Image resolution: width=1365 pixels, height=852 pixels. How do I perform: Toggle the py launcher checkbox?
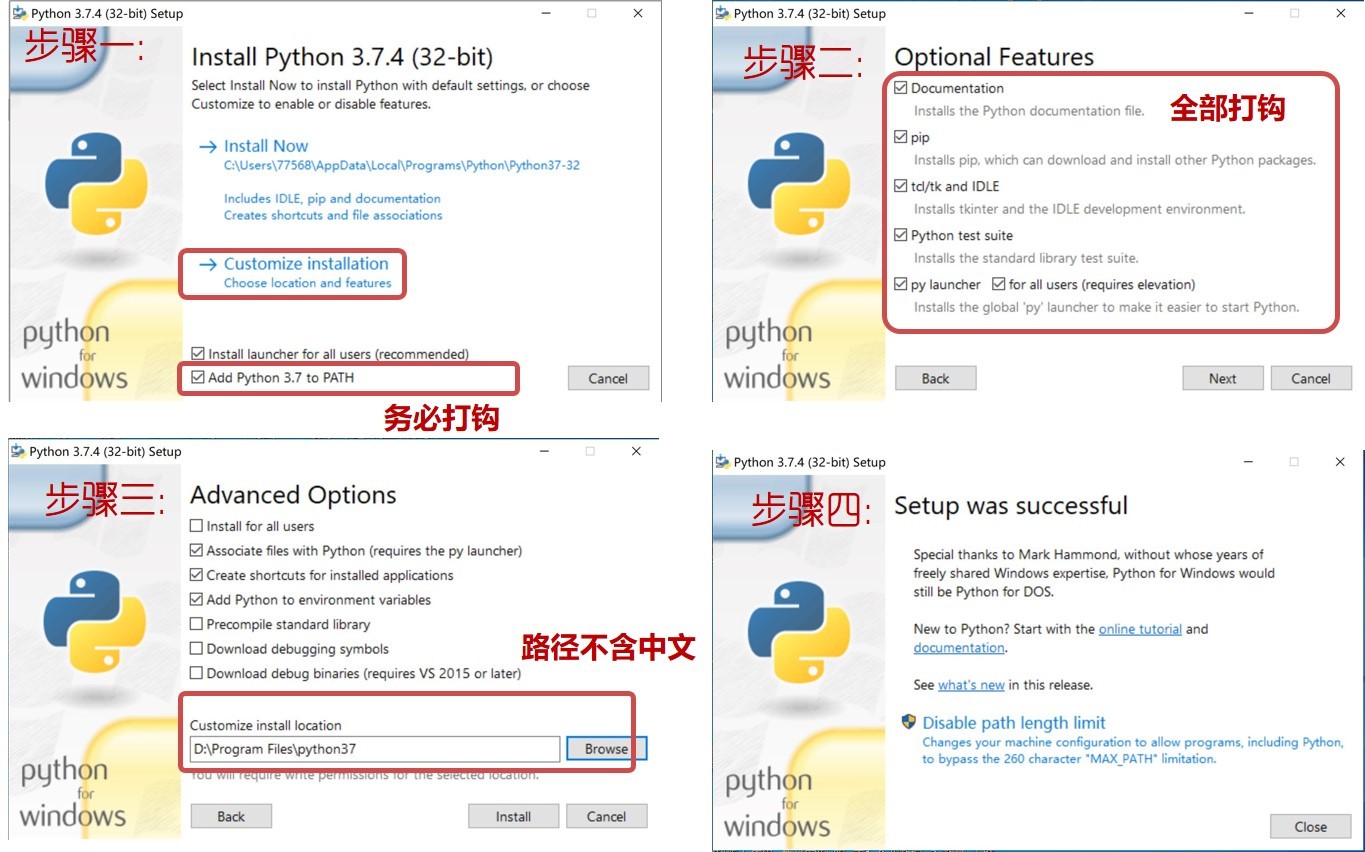(x=901, y=284)
